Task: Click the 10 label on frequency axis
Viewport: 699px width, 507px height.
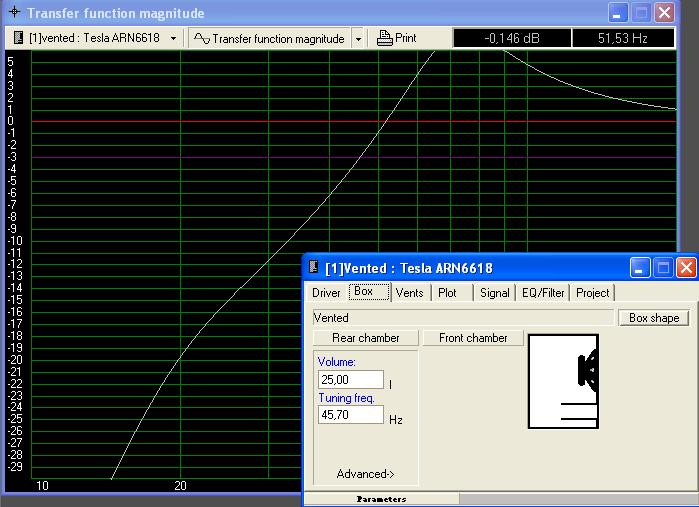Action: (x=42, y=486)
